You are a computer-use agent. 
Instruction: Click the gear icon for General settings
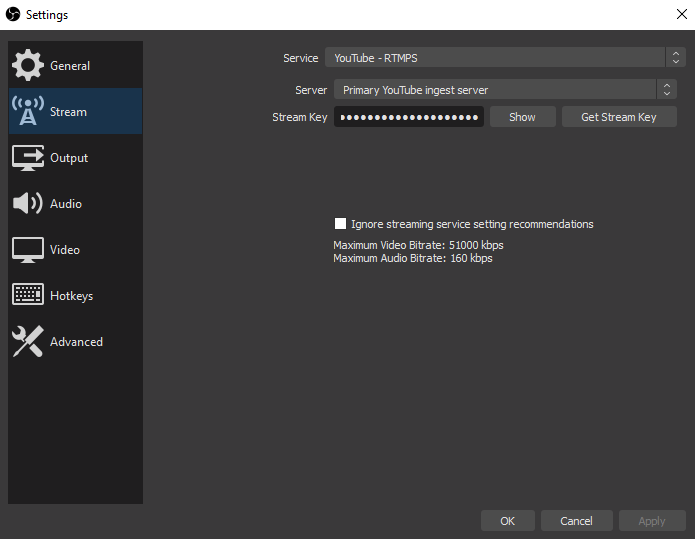(x=27, y=65)
